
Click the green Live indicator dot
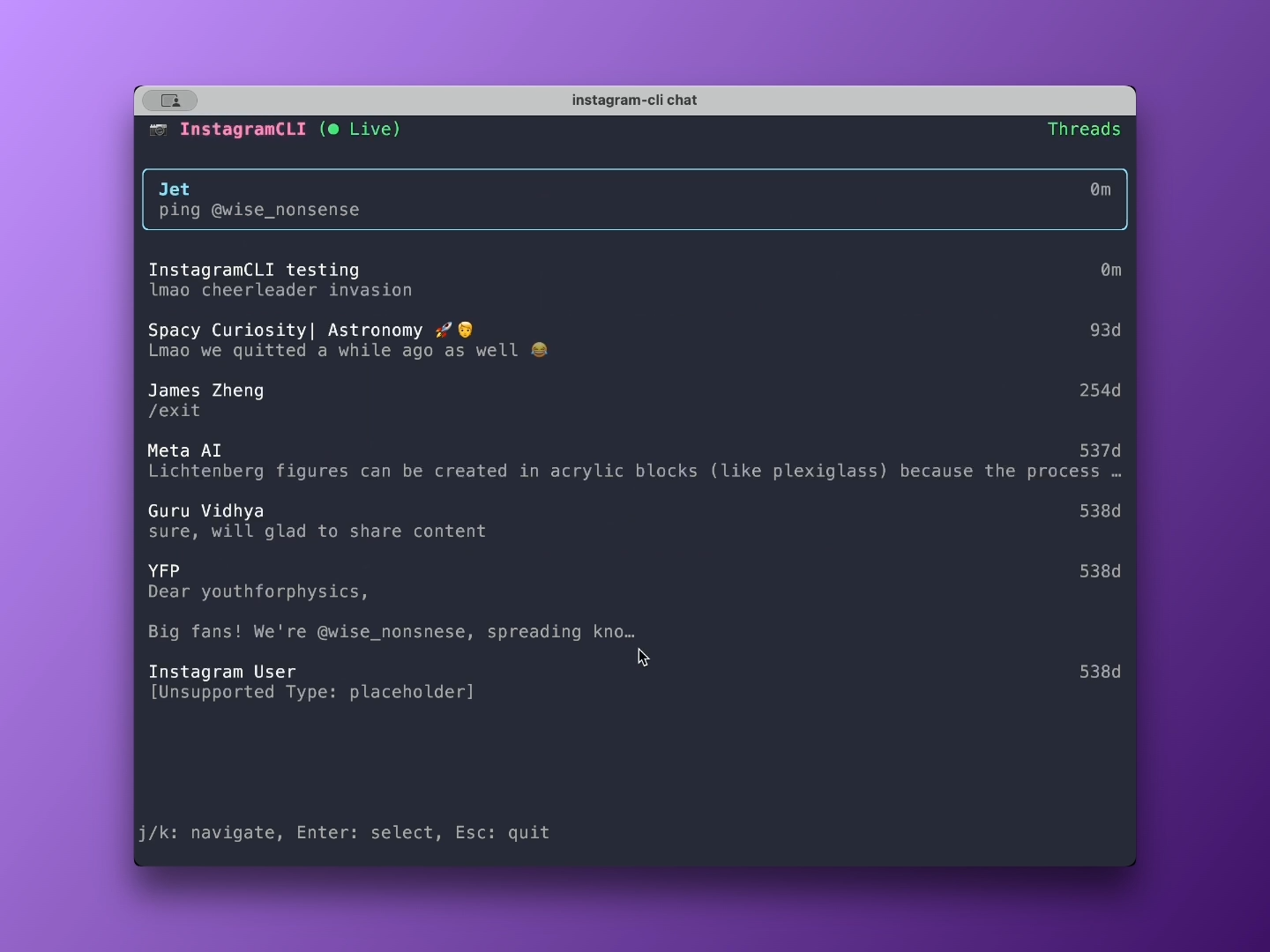(332, 130)
